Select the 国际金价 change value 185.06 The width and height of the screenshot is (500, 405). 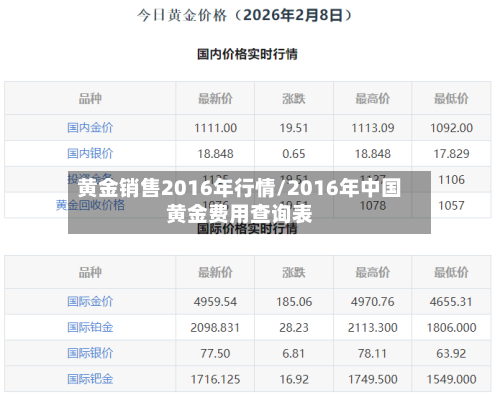(294, 302)
